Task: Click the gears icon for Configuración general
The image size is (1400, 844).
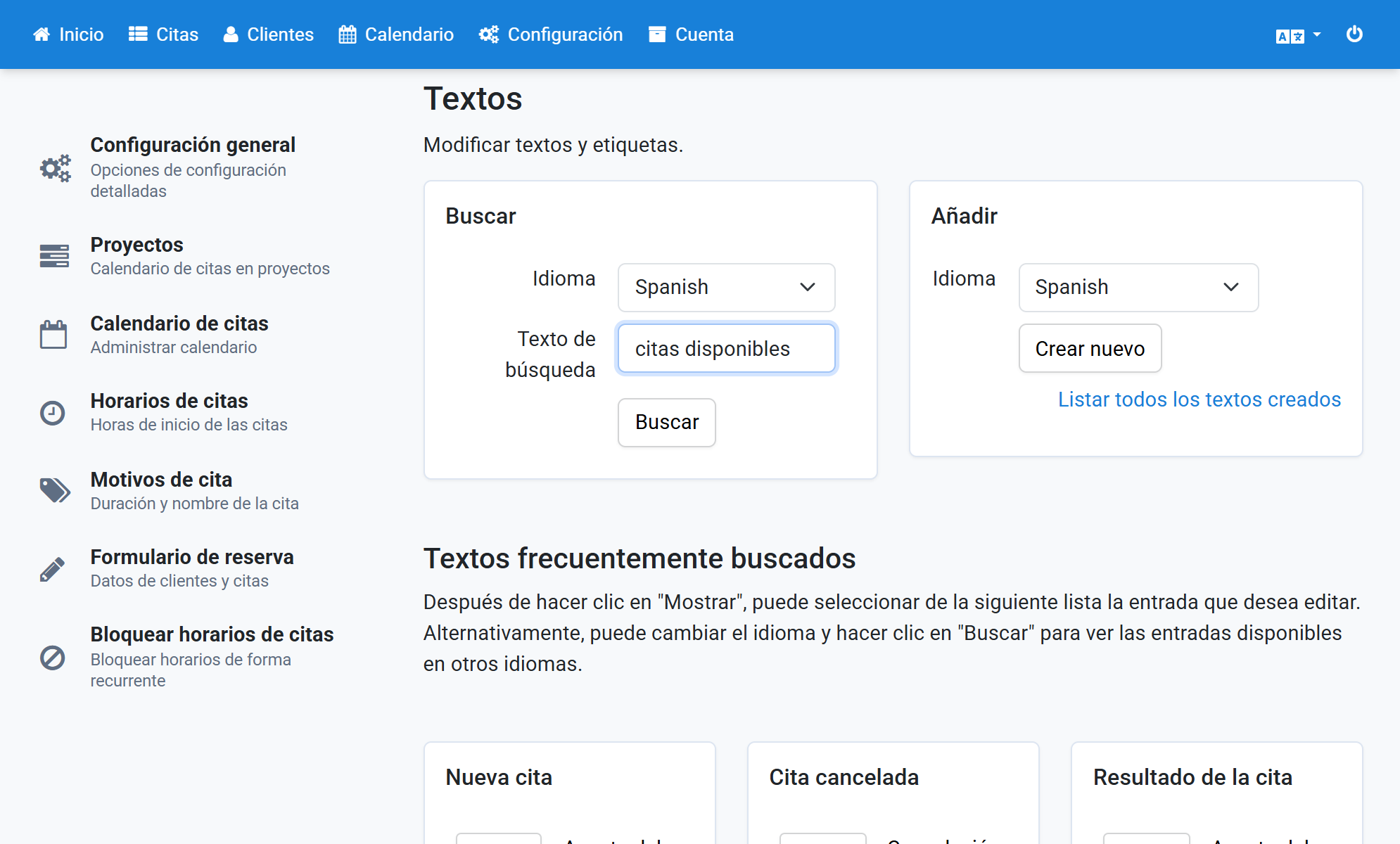Action: coord(55,168)
